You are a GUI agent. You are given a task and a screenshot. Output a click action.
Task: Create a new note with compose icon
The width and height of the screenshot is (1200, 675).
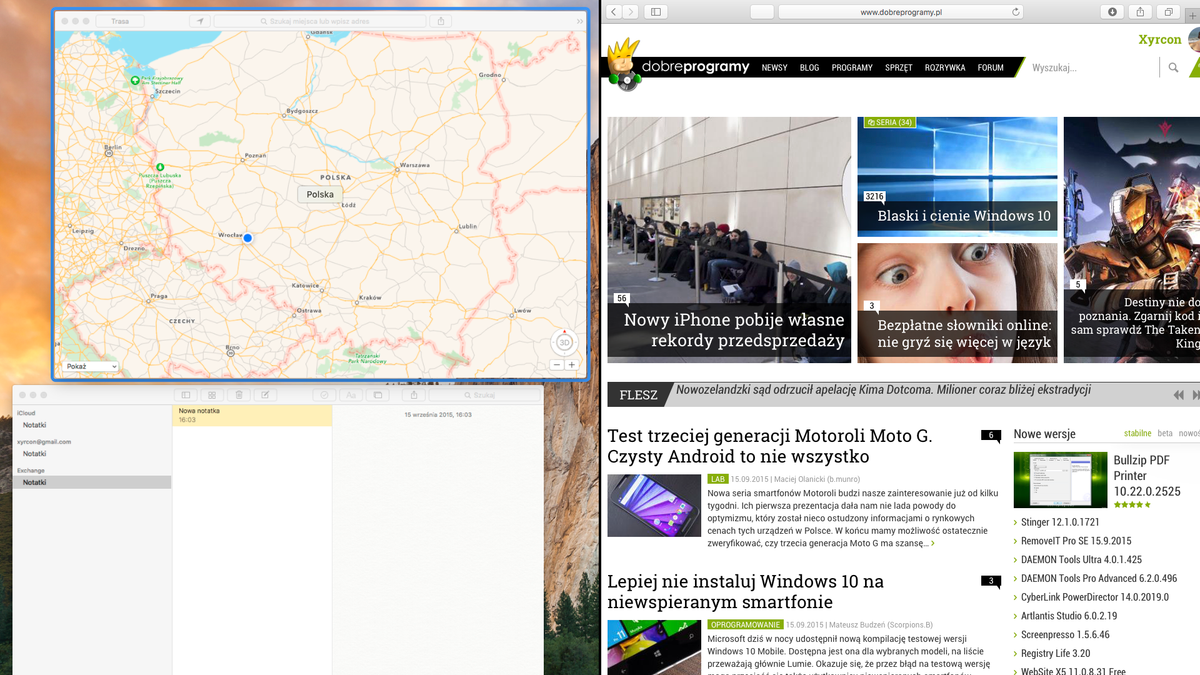tap(265, 395)
